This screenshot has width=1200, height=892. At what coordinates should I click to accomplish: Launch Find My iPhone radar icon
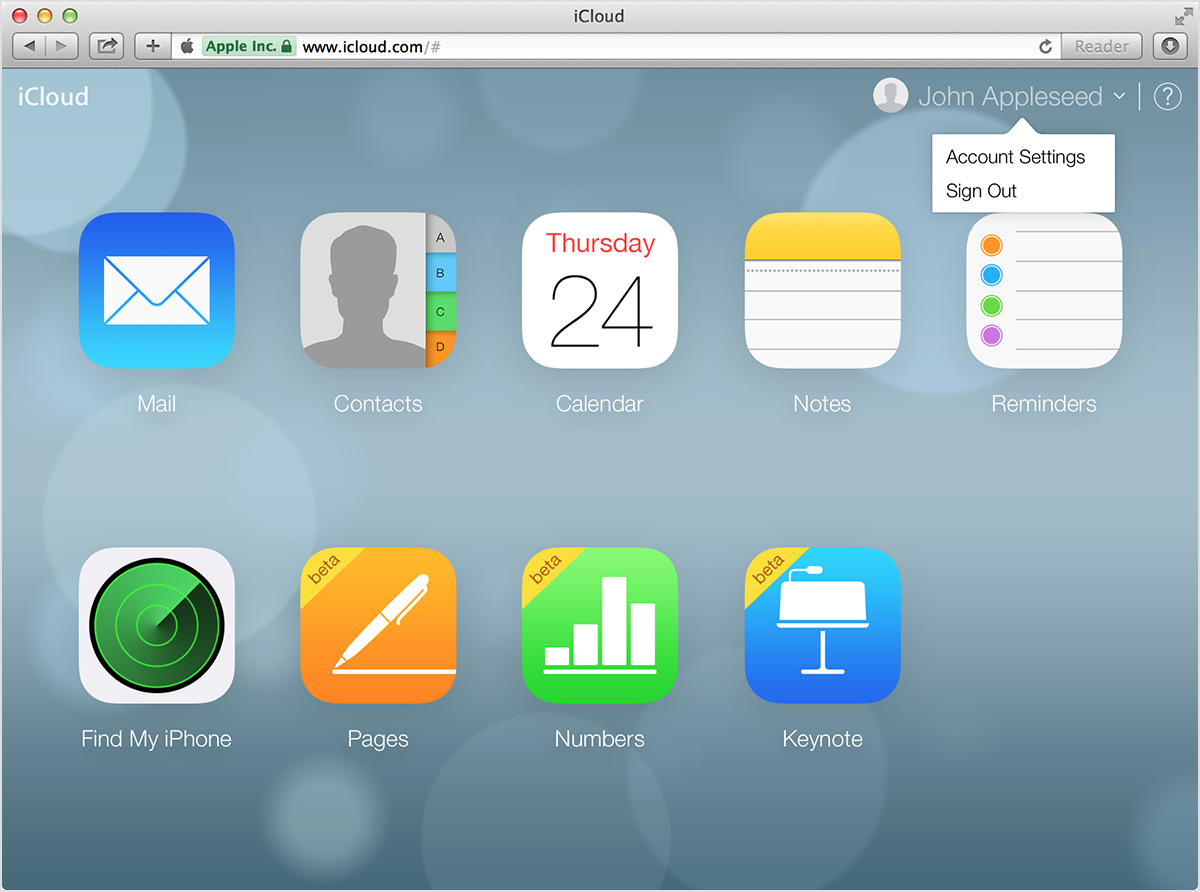point(157,625)
